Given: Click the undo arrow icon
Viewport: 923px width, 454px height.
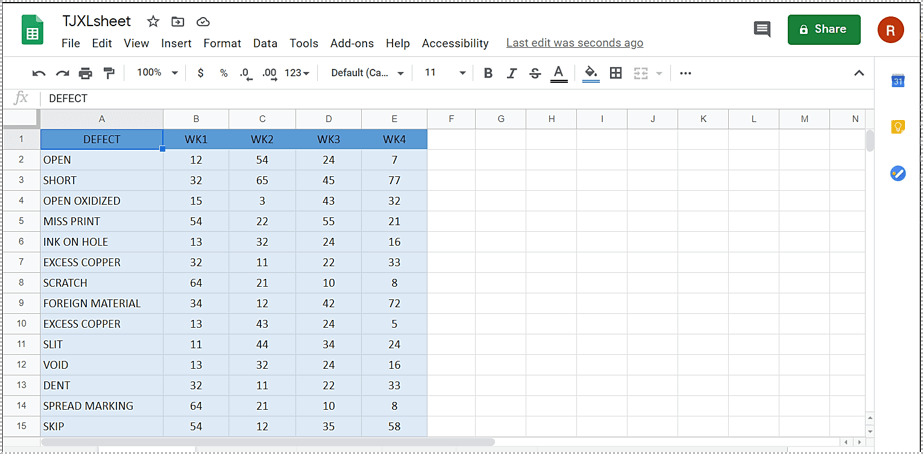Looking at the screenshot, I should tap(39, 73).
